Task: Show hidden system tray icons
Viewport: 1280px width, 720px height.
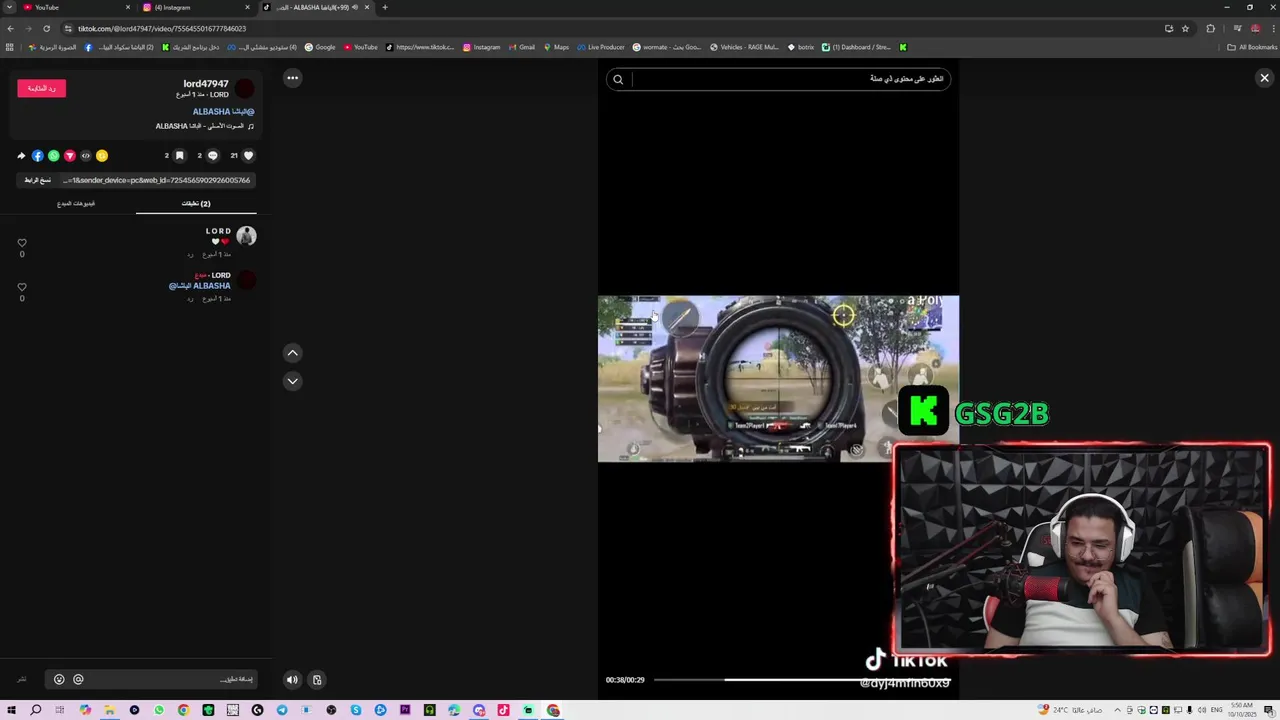Action: [1117, 710]
